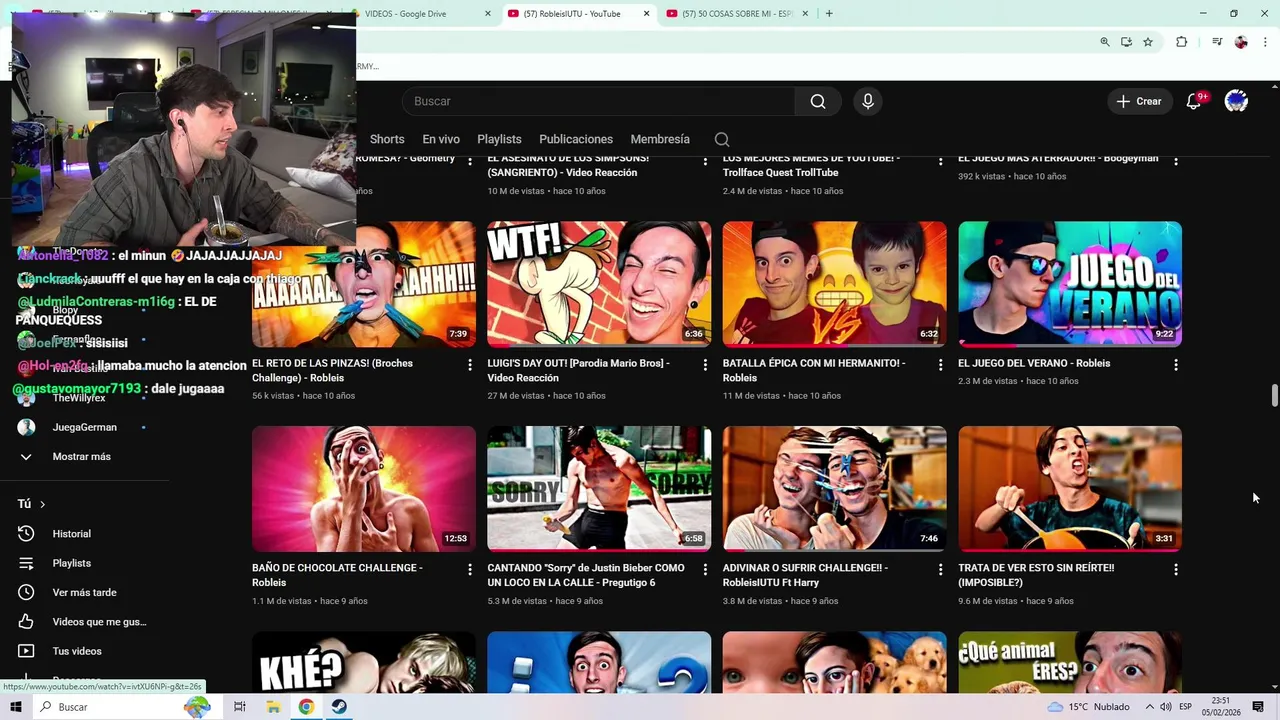Open BATALLA ÉPICA CON MI HERMANITO title

click(814, 370)
